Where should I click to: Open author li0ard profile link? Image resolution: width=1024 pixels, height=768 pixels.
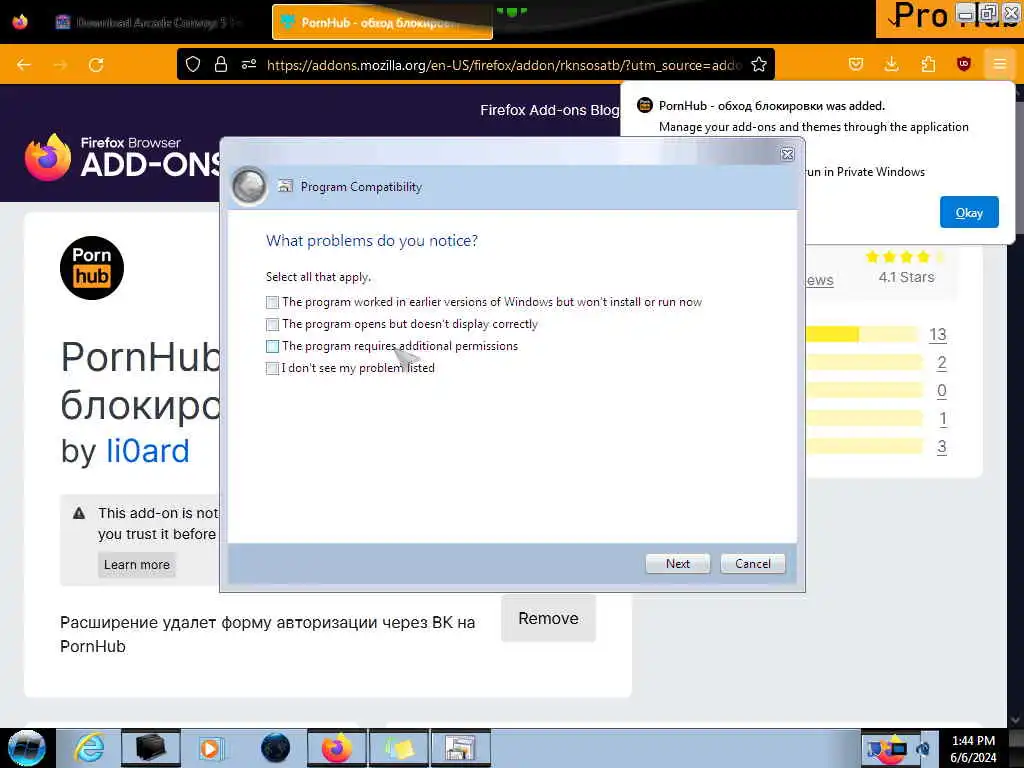click(x=148, y=451)
